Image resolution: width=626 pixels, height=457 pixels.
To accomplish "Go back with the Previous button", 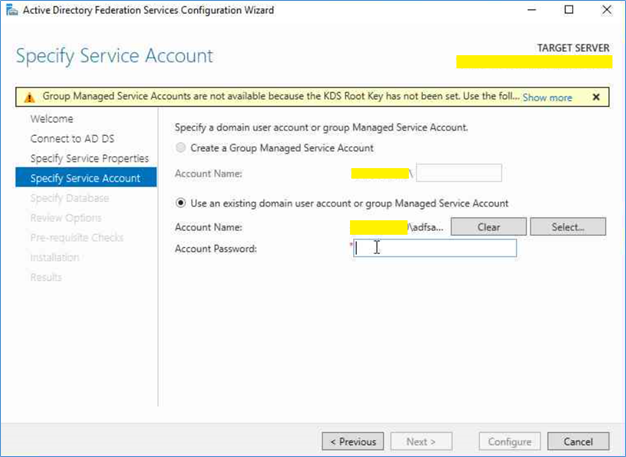I will click(353, 441).
